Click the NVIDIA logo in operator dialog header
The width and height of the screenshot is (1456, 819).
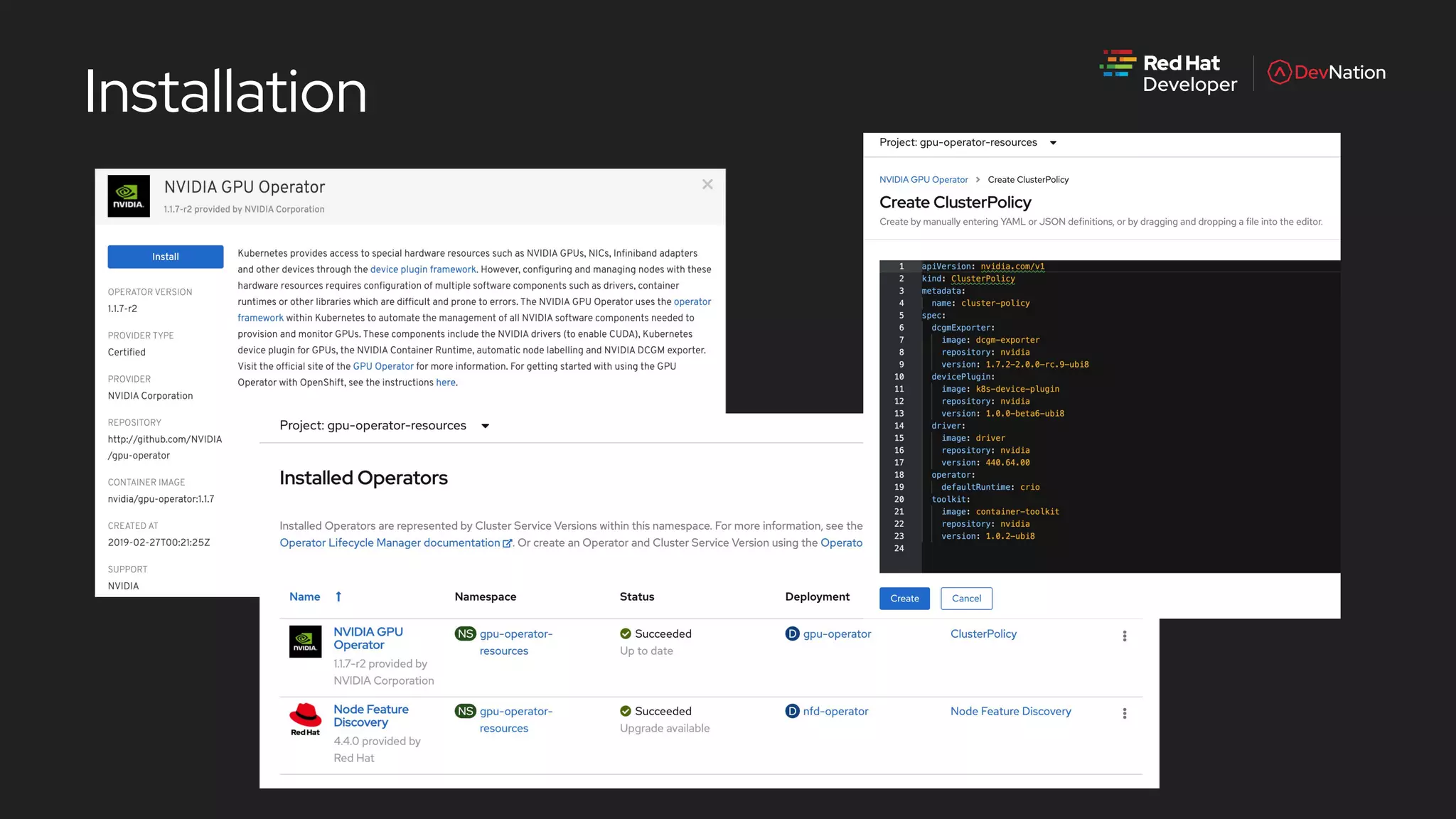click(129, 196)
